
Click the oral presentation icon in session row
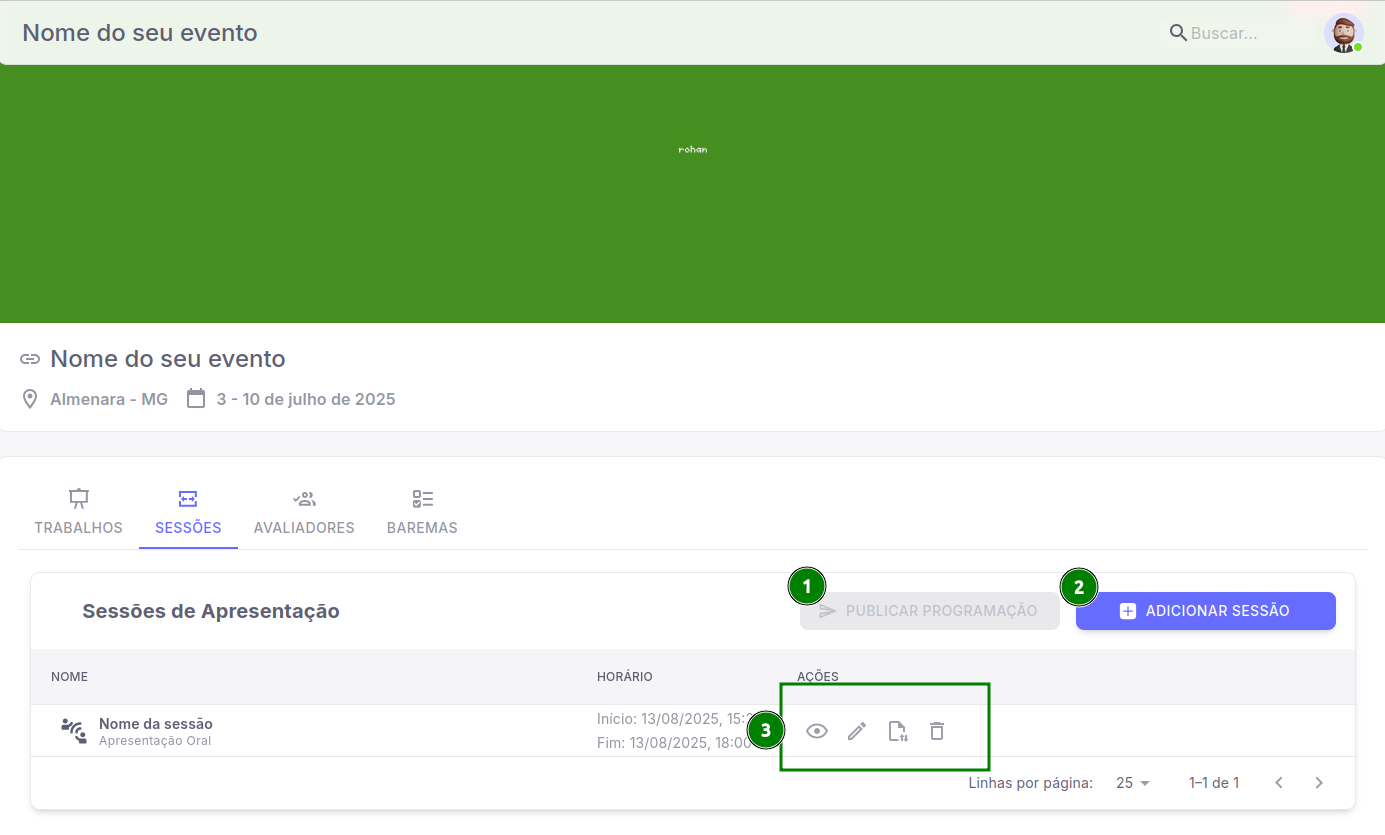click(x=73, y=731)
